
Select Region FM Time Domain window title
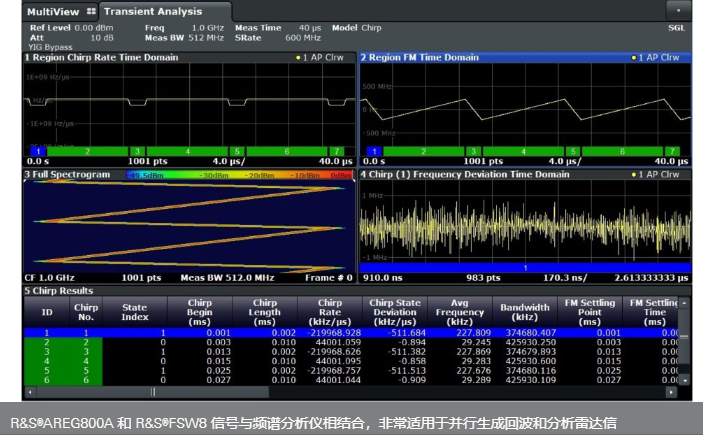click(x=420, y=57)
